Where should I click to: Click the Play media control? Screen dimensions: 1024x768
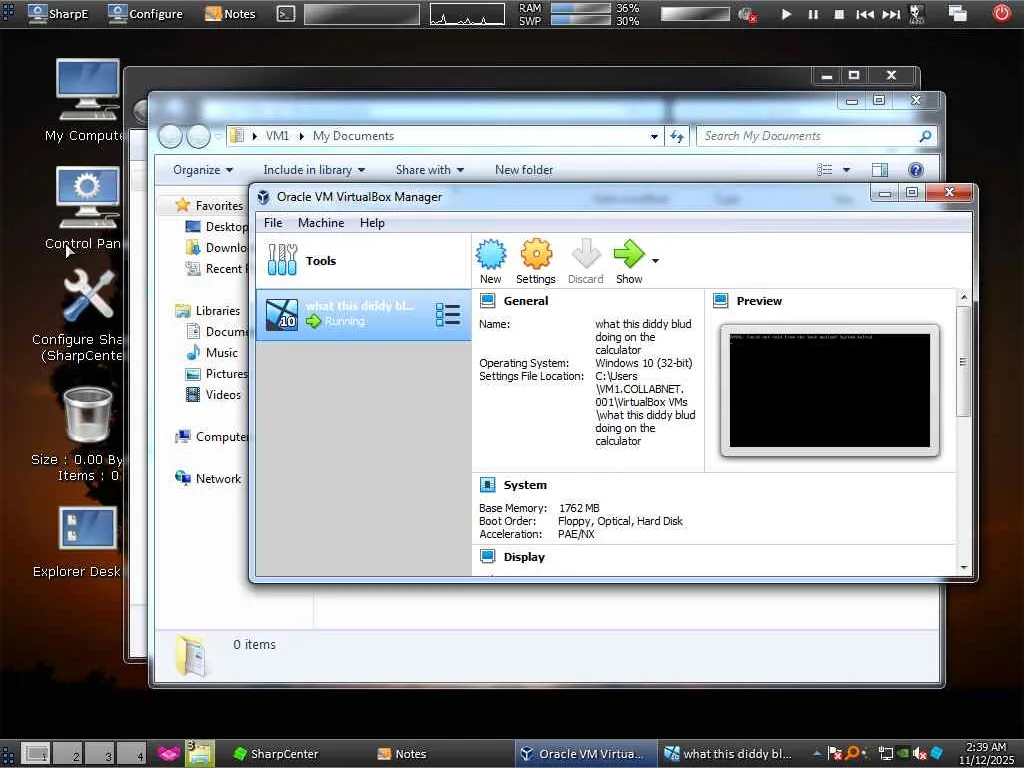pyautogui.click(x=786, y=14)
